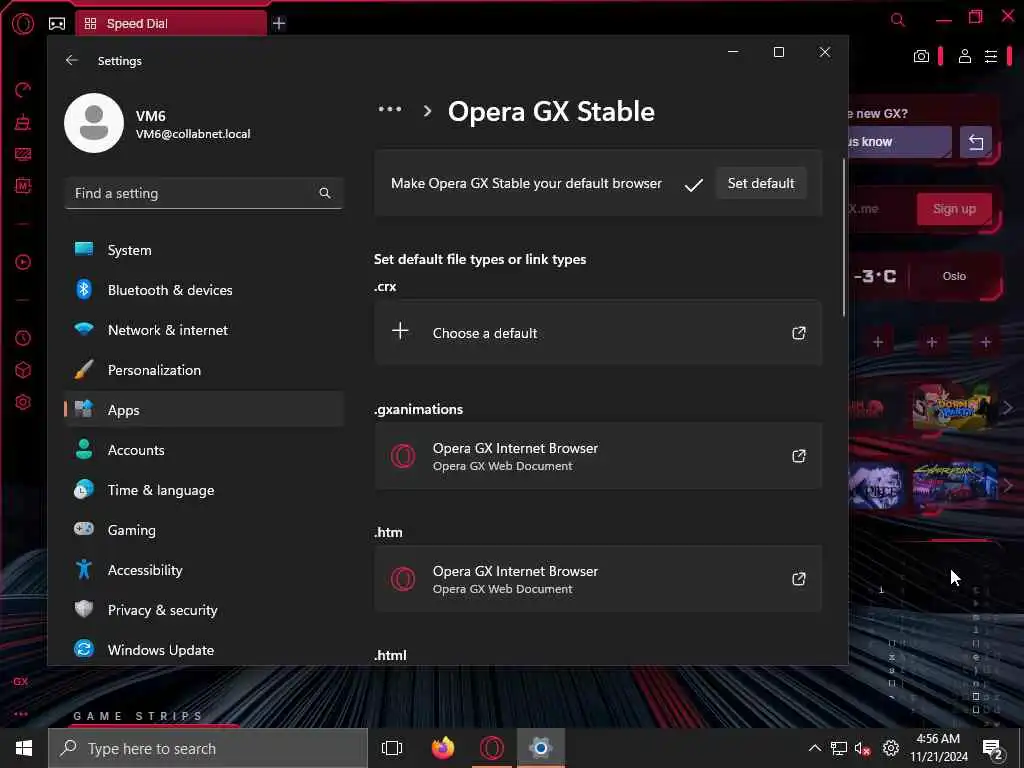Open Accounts settings

[204, 450]
